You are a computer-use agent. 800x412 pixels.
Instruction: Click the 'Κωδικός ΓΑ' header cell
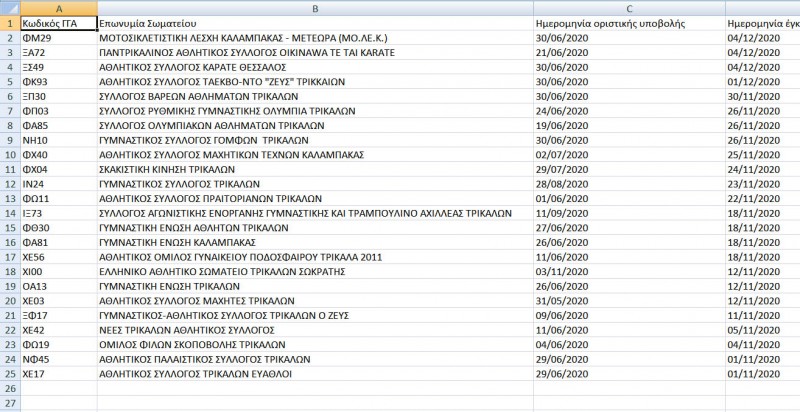point(56,22)
